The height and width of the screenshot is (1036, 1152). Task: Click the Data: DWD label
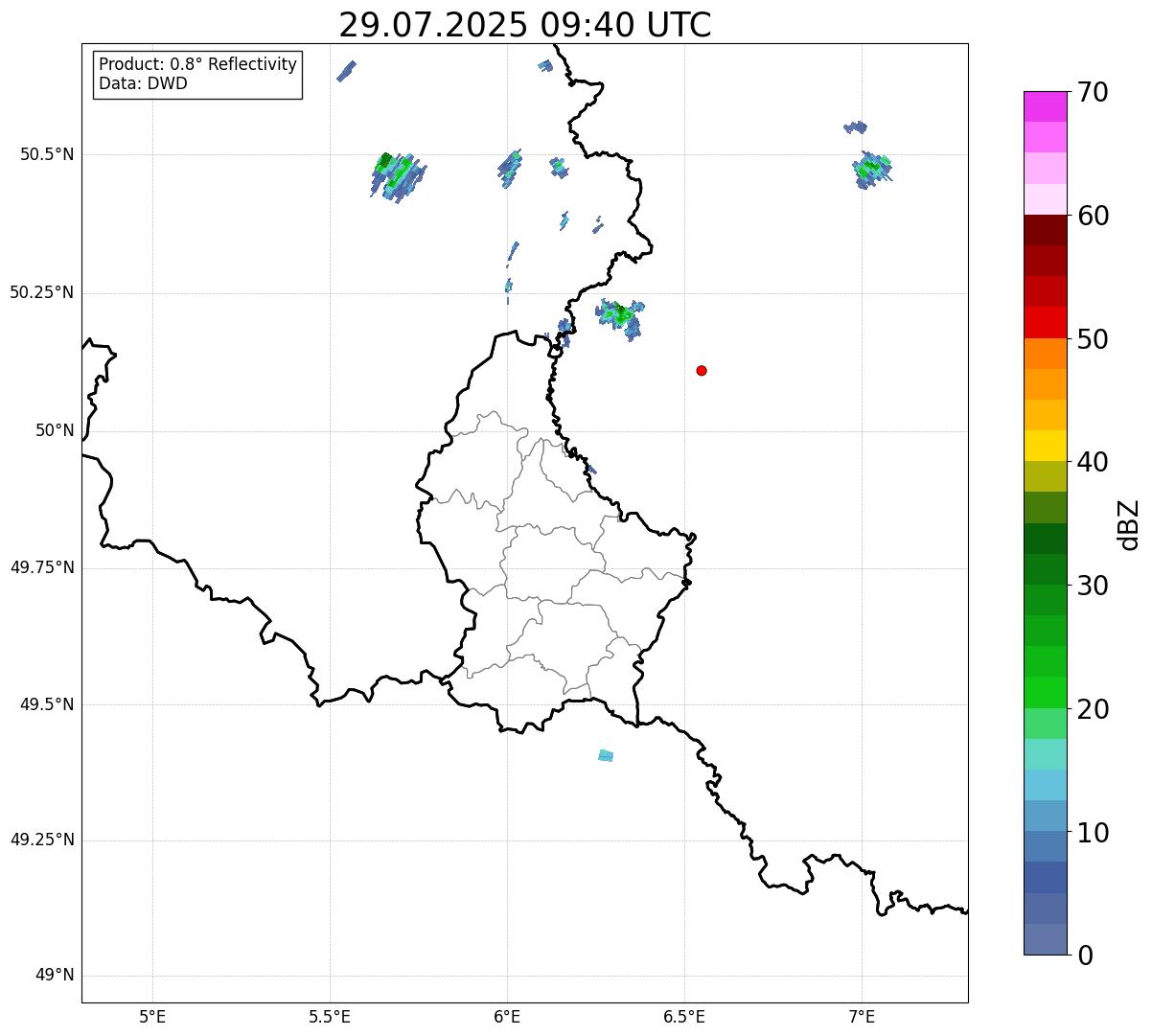pos(143,83)
